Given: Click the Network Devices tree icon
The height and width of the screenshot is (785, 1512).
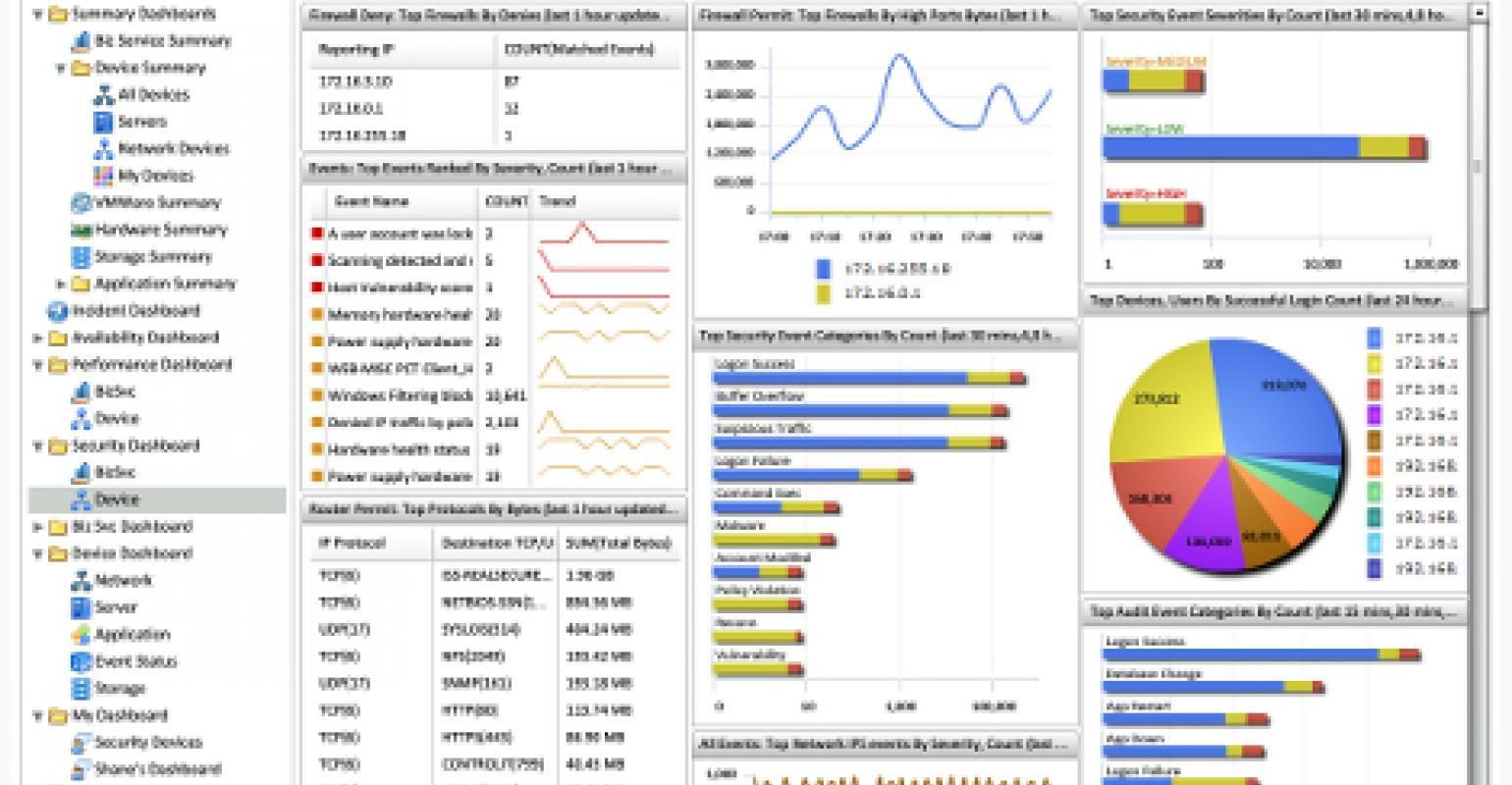Looking at the screenshot, I should (103, 149).
